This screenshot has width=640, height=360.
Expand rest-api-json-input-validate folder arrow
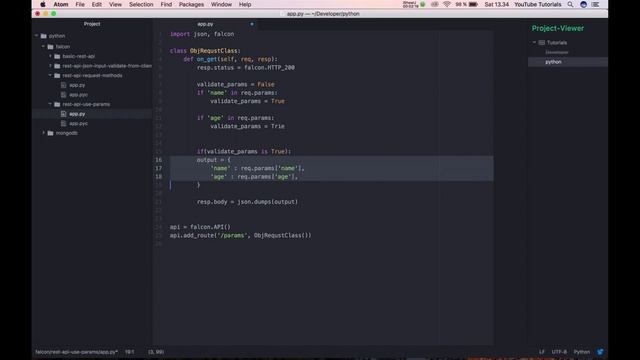51,66
